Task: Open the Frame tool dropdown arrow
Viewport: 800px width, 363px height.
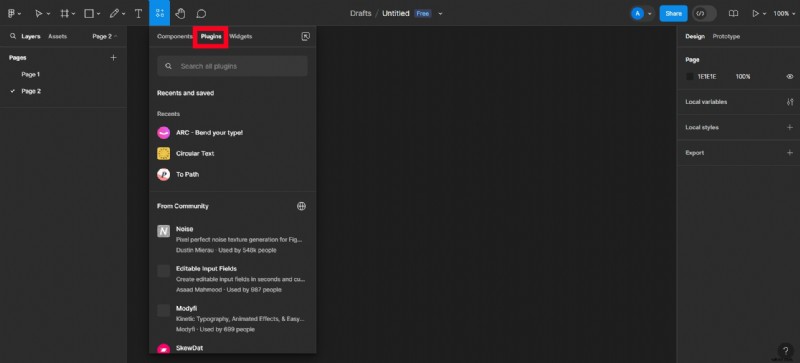Action: pos(74,14)
